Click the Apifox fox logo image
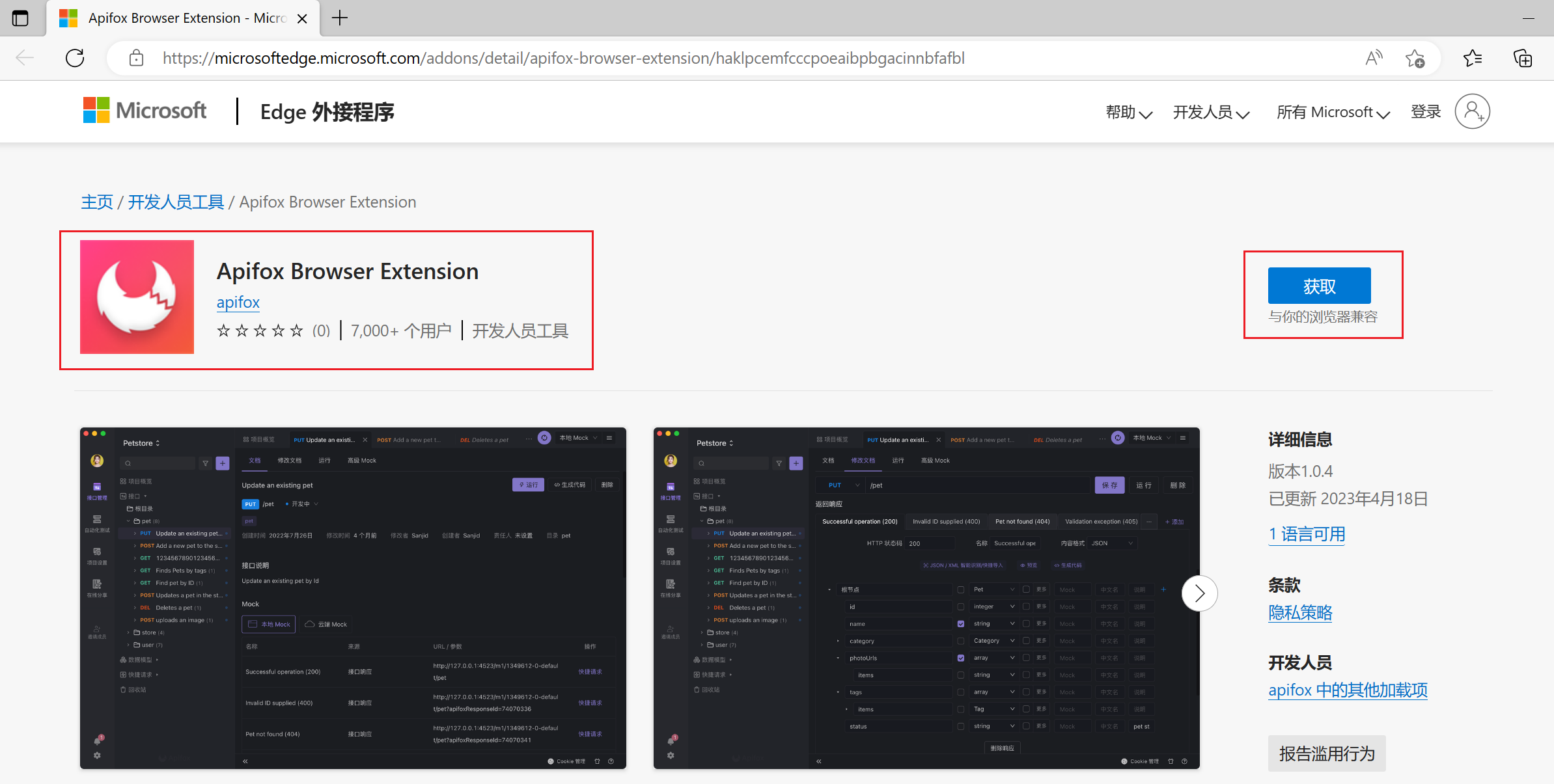This screenshot has height=784, width=1554. click(137, 297)
